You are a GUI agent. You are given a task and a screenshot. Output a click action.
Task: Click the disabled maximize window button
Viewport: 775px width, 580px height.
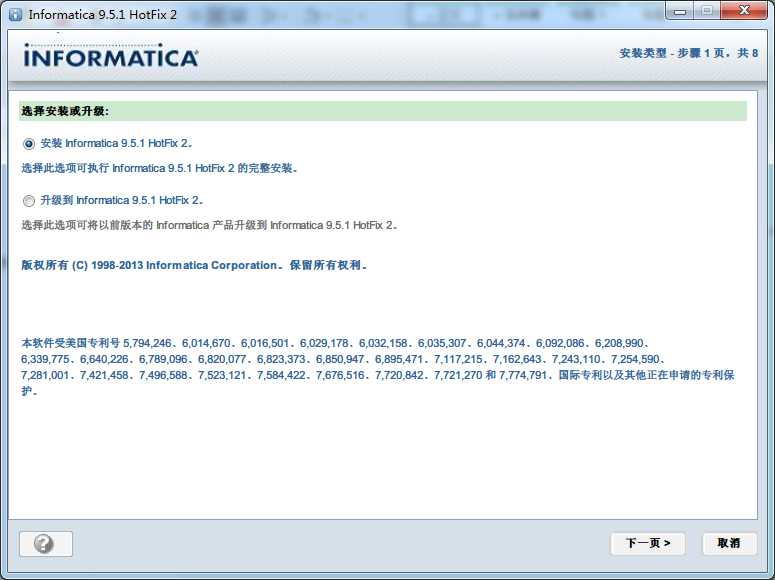click(707, 11)
